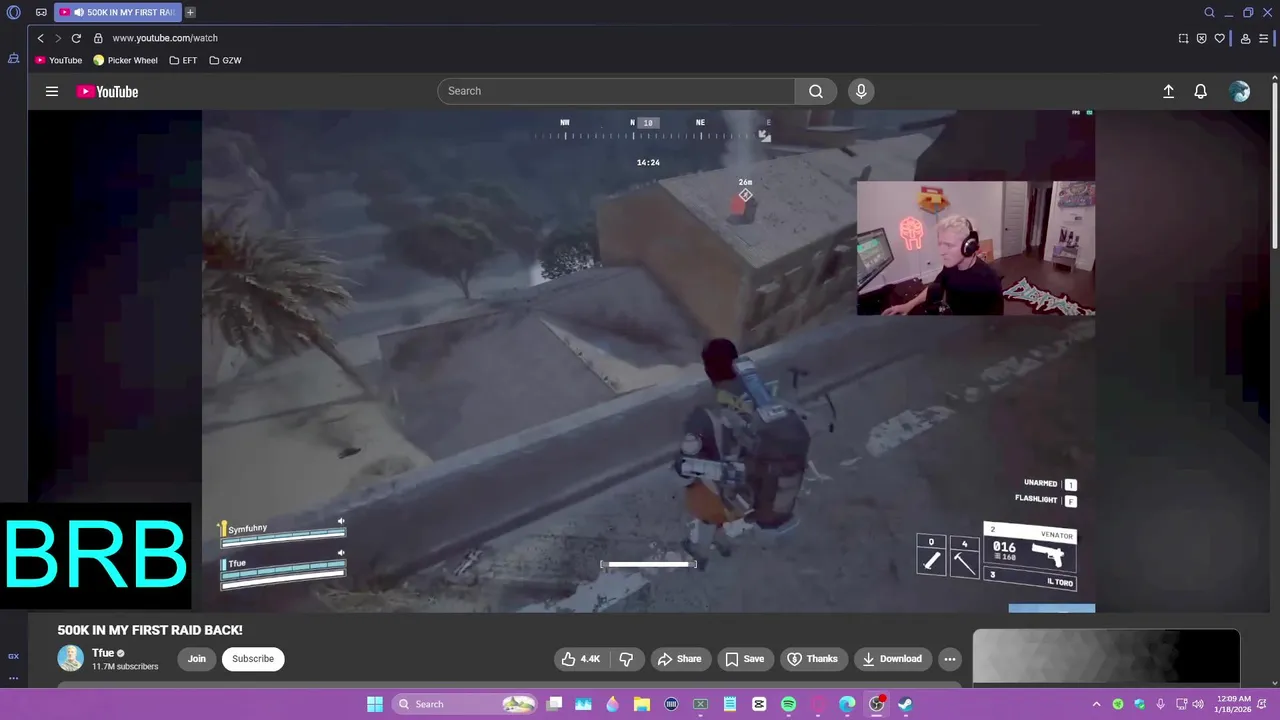The width and height of the screenshot is (1280, 720).
Task: Open the more actions three-dot menu
Action: click(950, 659)
